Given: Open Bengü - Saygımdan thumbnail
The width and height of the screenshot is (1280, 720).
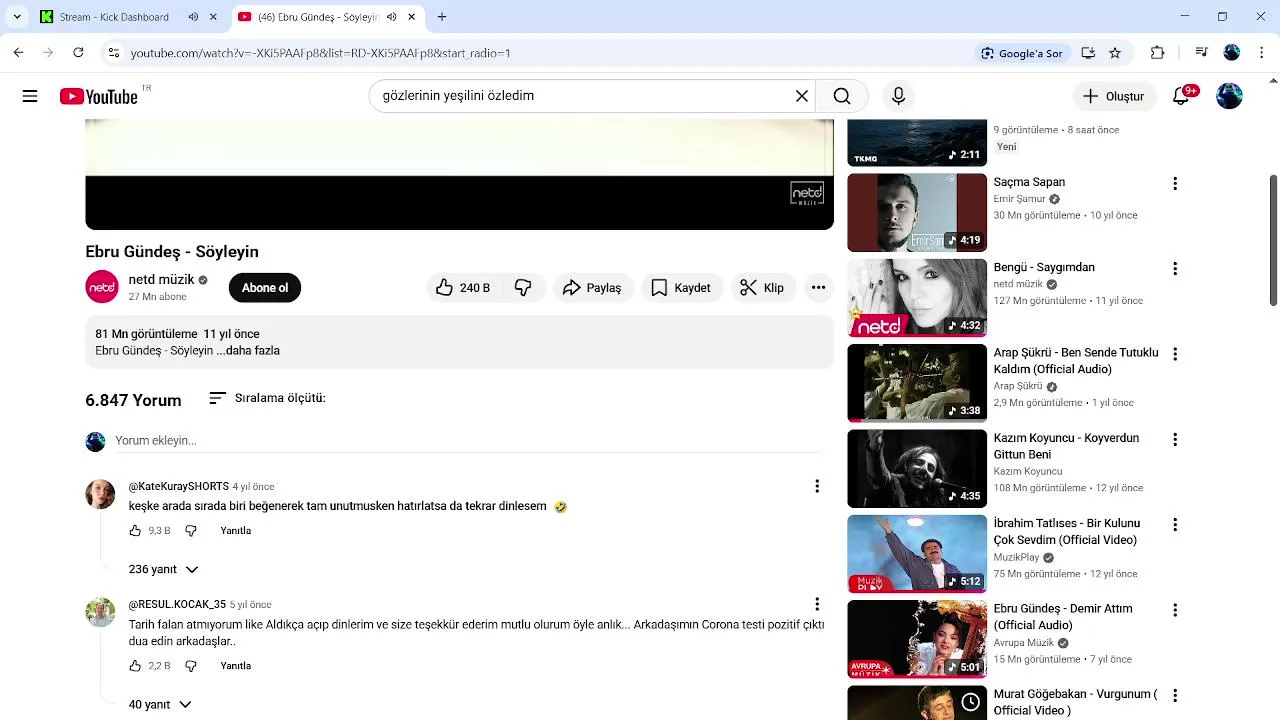Looking at the screenshot, I should point(917,297).
